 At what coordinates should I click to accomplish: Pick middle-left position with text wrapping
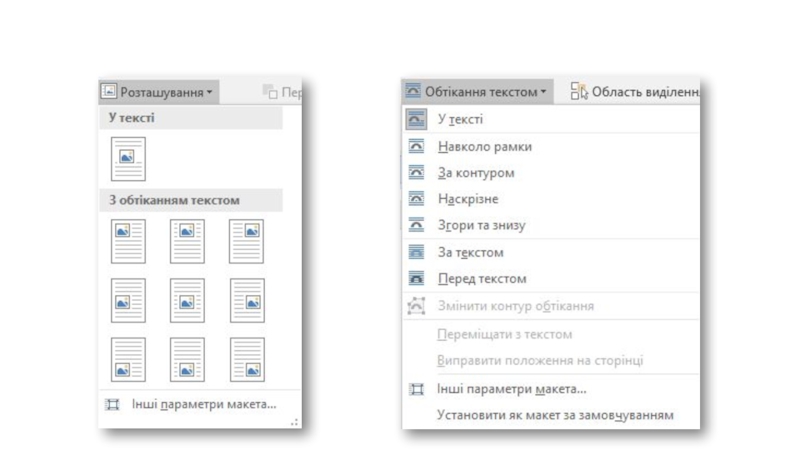(x=128, y=300)
